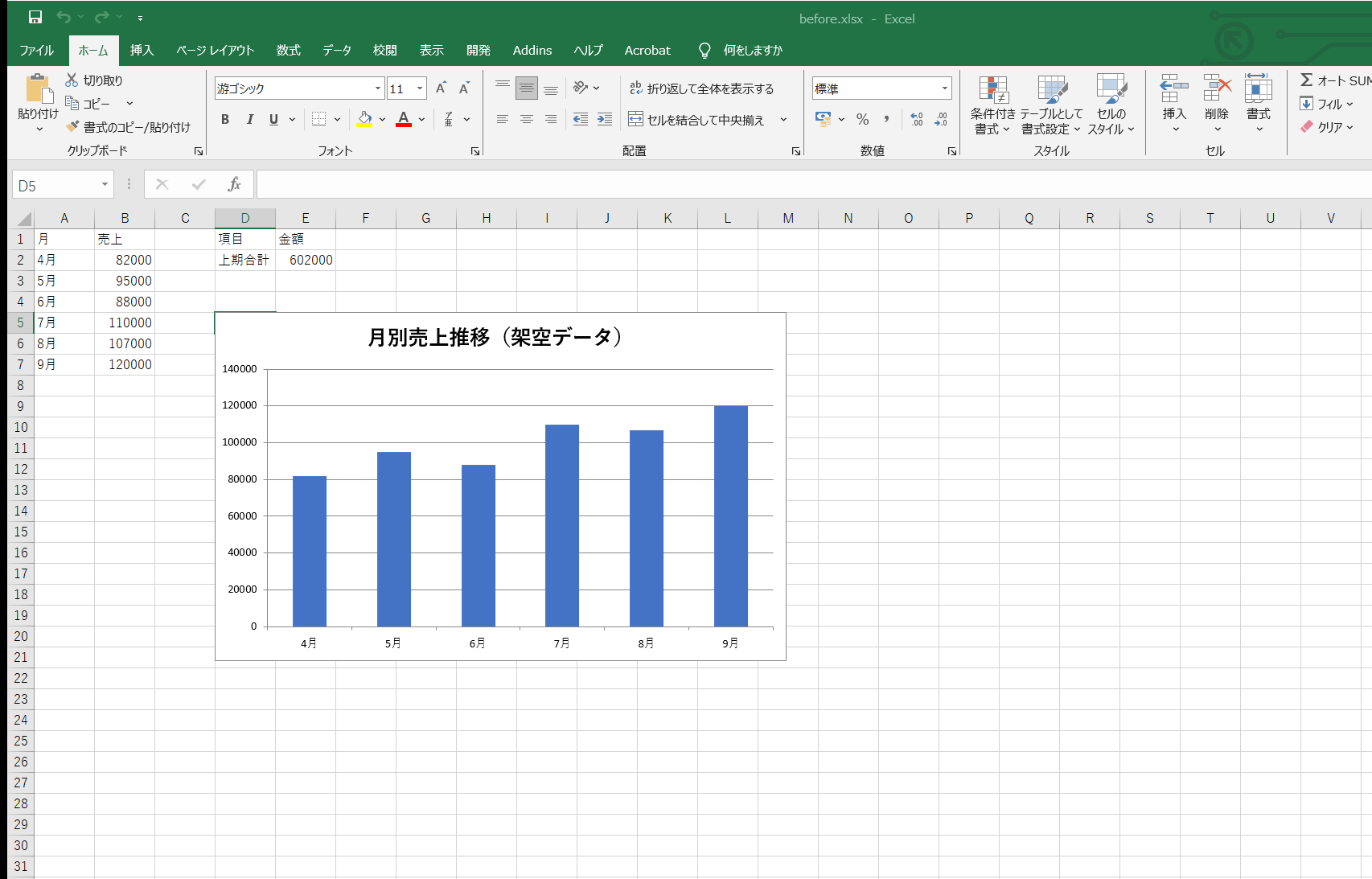Viewport: 1372px width, 879px height.
Task: Switch to the 挿入 ribbon tab
Action: coord(142,50)
